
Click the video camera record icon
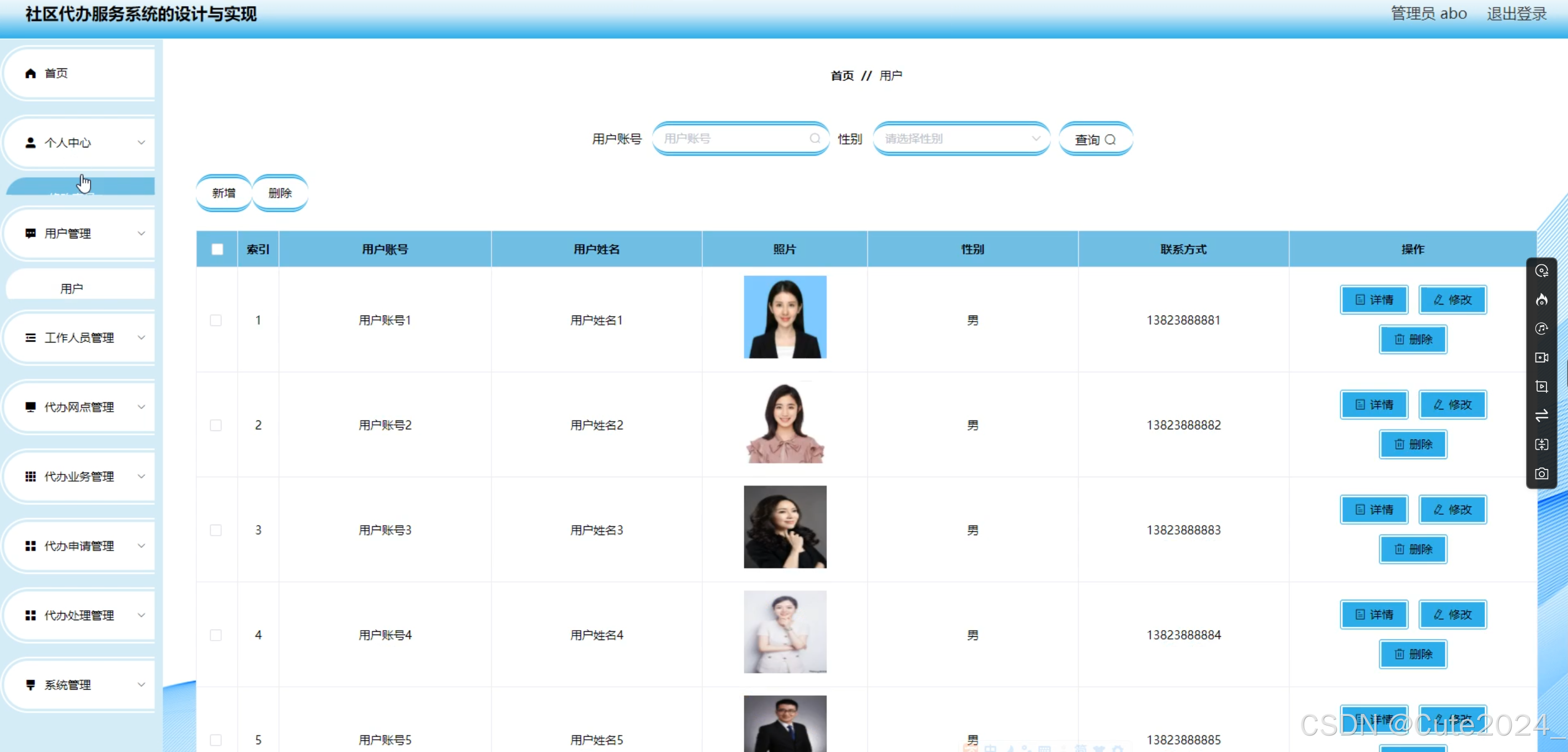tap(1541, 358)
